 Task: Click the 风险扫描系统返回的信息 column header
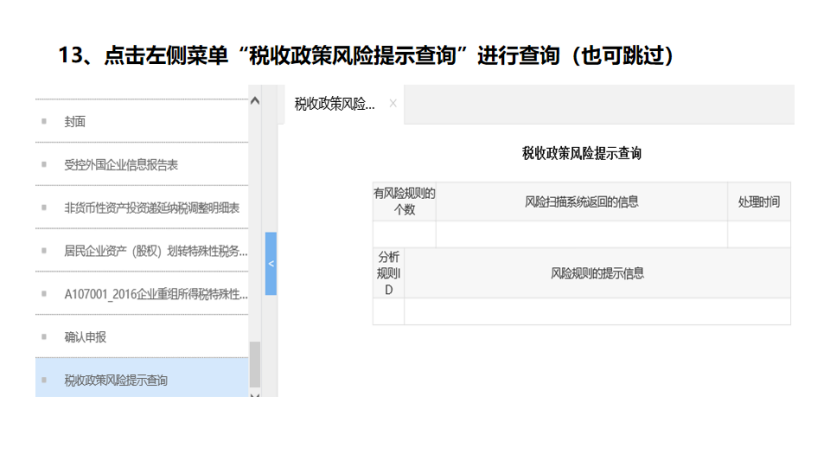point(581,201)
